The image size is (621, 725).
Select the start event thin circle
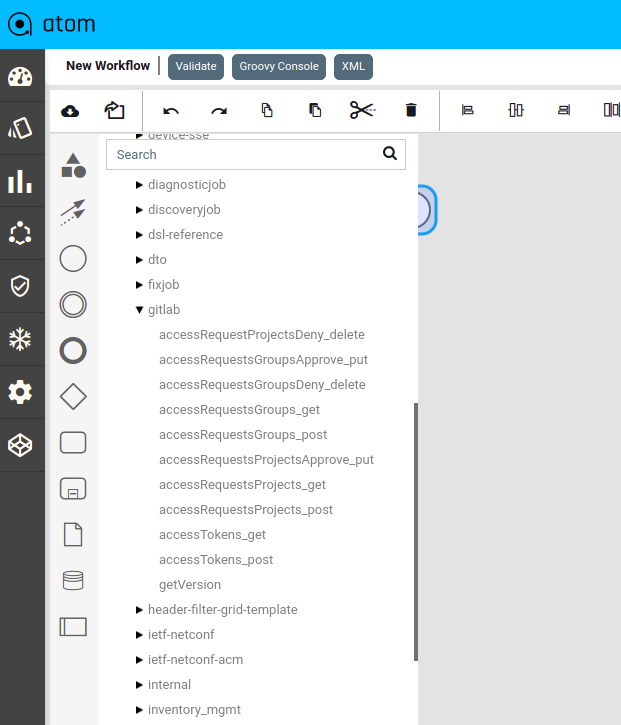[x=73, y=258]
